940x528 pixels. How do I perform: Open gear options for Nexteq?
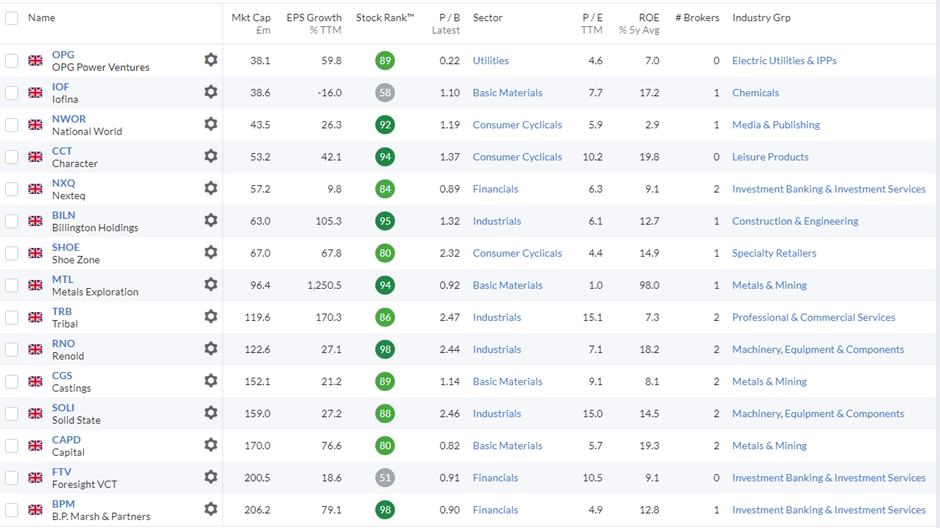210,188
